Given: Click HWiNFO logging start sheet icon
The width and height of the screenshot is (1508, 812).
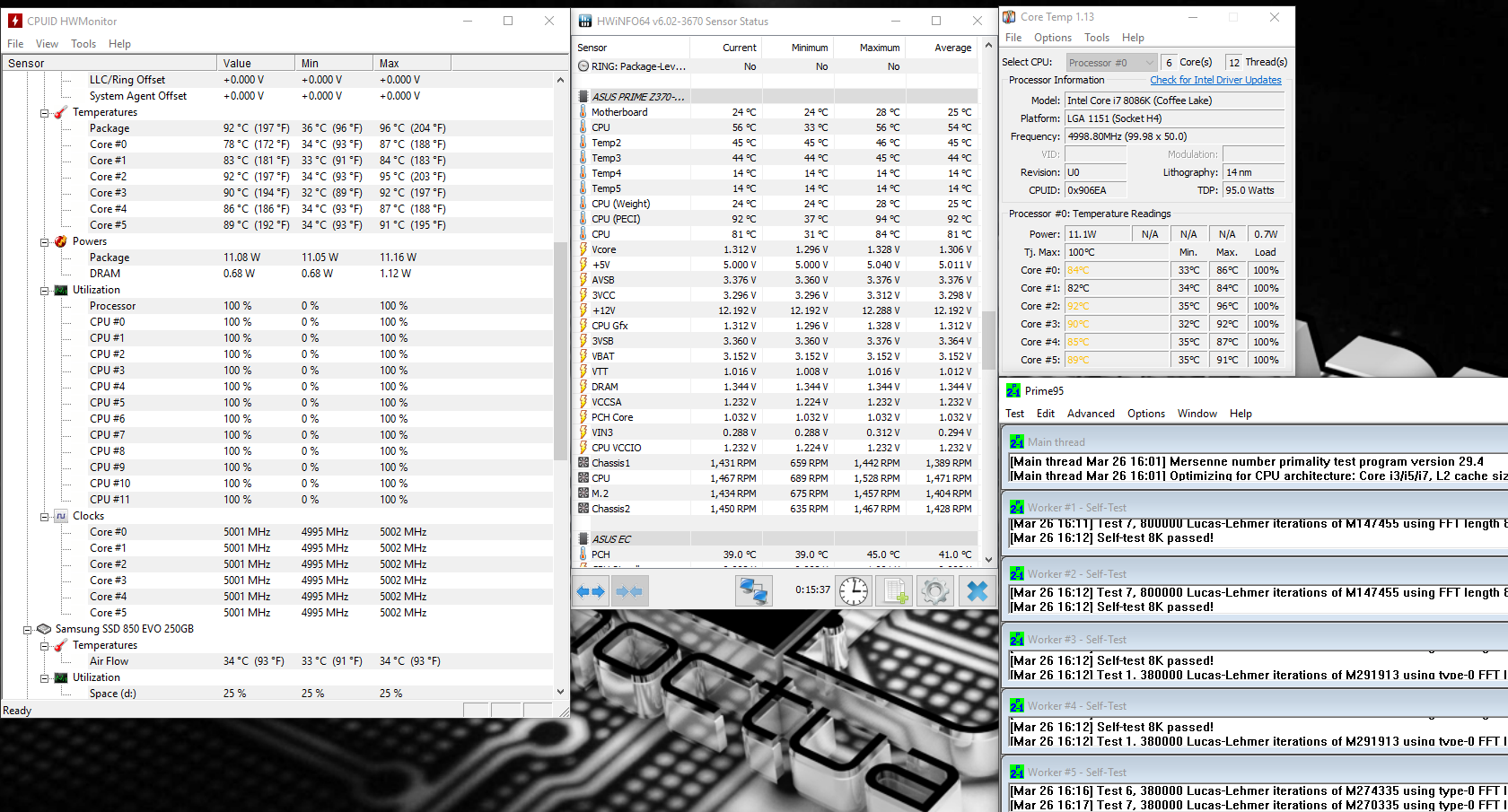Looking at the screenshot, I should tap(895, 591).
